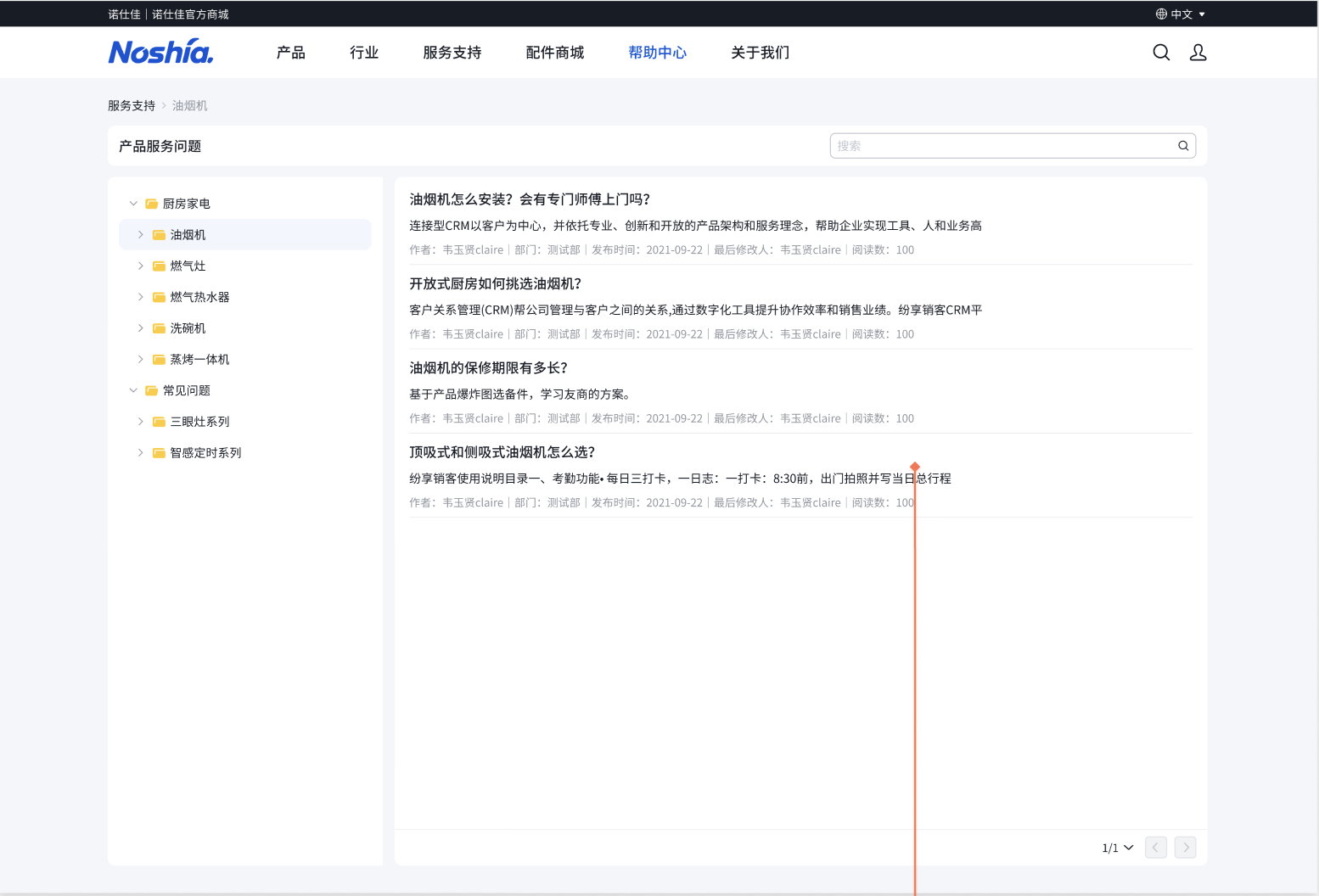The image size is (1319, 896).
Task: Select 厨房家电 tree label
Action: 187,204
